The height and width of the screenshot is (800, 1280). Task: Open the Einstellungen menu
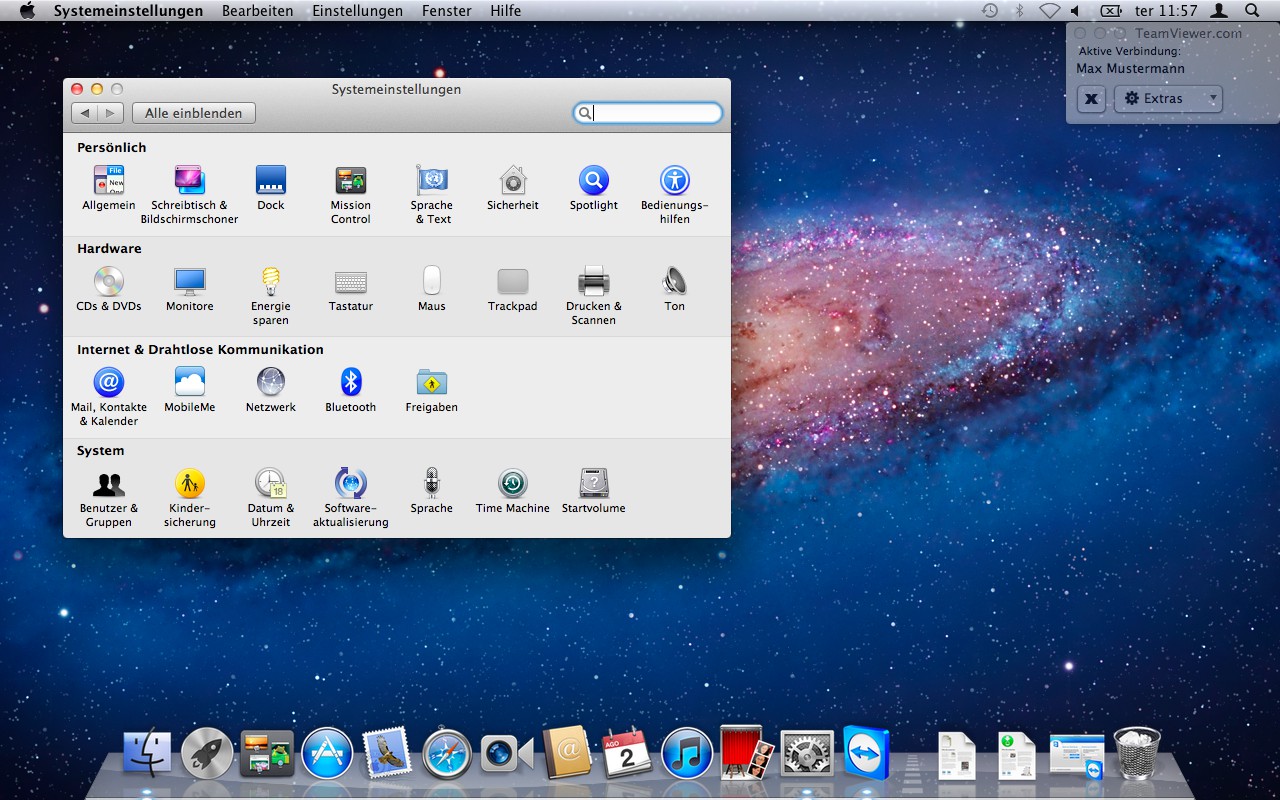coord(358,11)
